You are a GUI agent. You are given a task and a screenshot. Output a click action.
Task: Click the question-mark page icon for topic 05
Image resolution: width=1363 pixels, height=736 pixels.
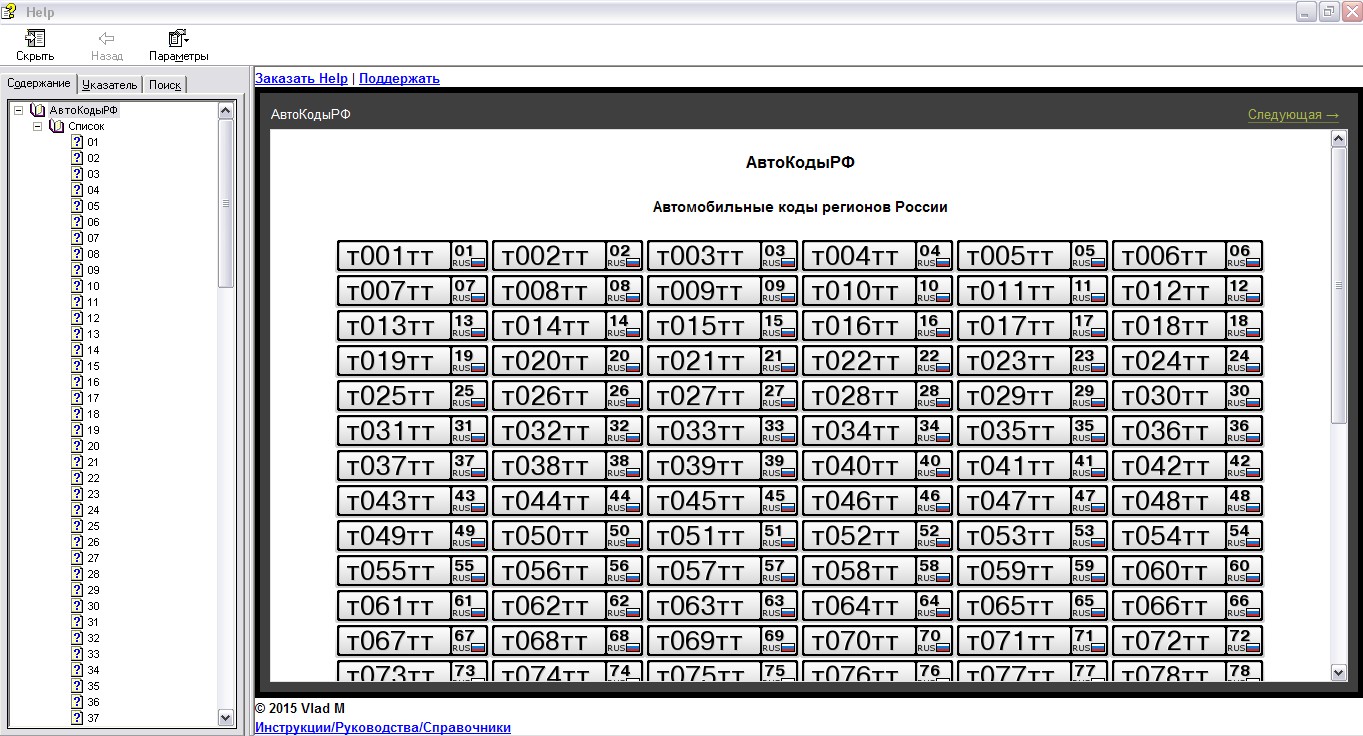77,206
